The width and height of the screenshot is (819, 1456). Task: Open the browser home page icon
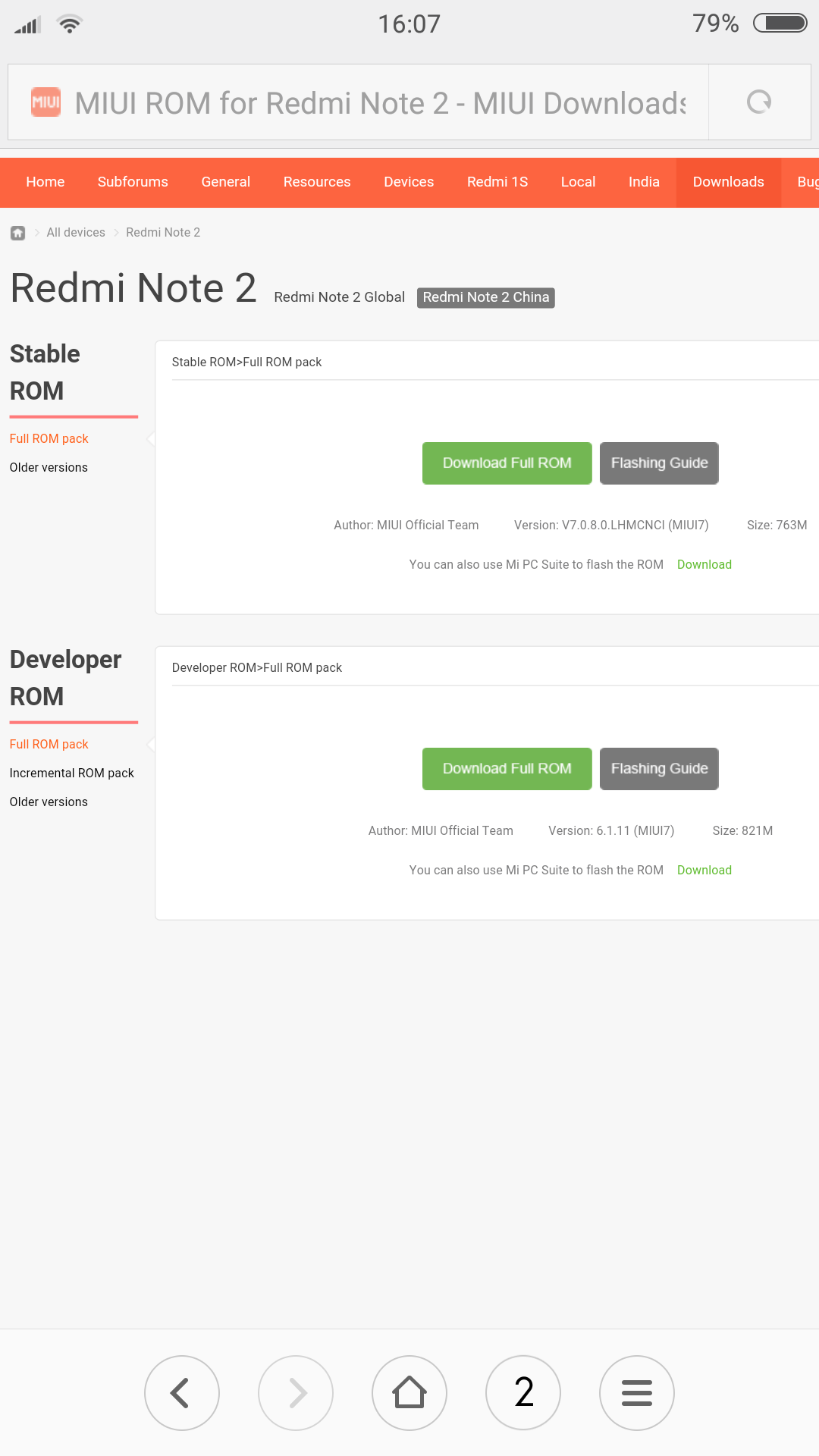coord(409,1393)
